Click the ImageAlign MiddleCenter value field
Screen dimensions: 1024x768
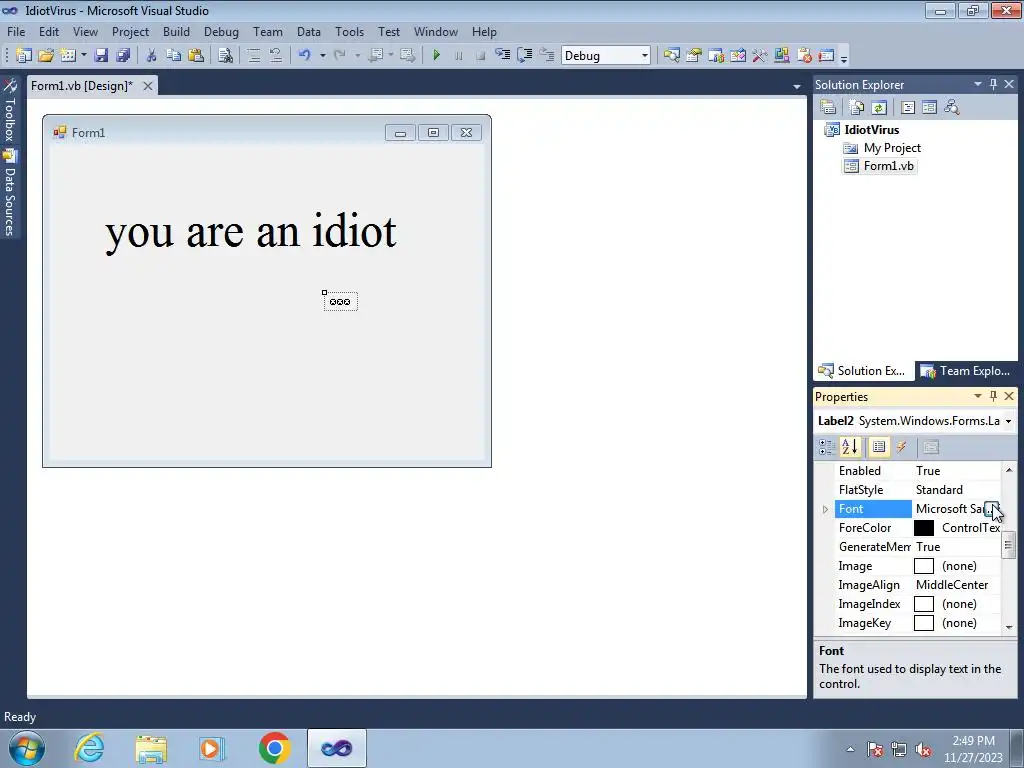pos(956,585)
